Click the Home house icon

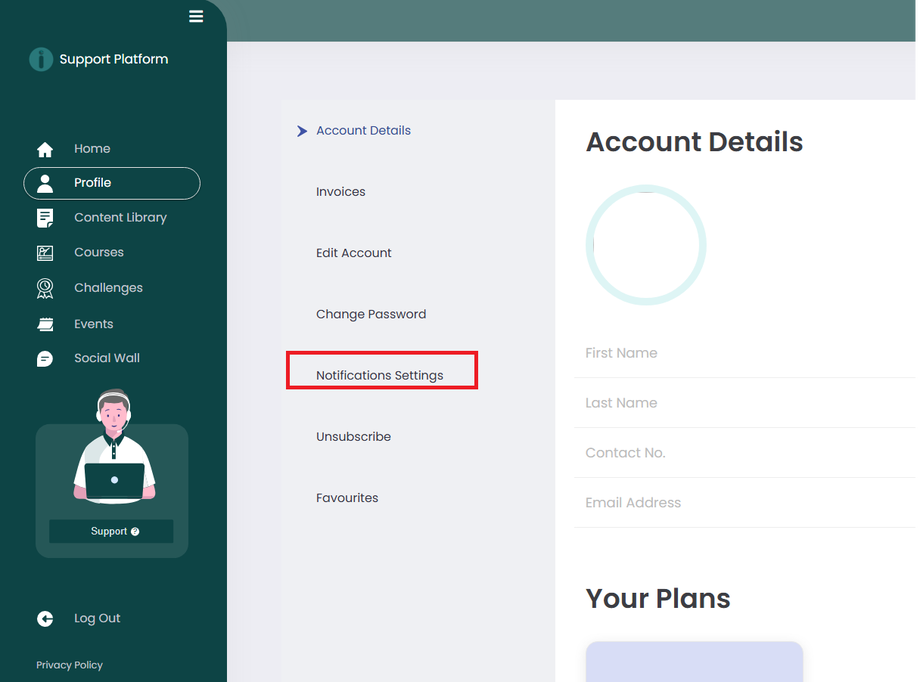[45, 149]
